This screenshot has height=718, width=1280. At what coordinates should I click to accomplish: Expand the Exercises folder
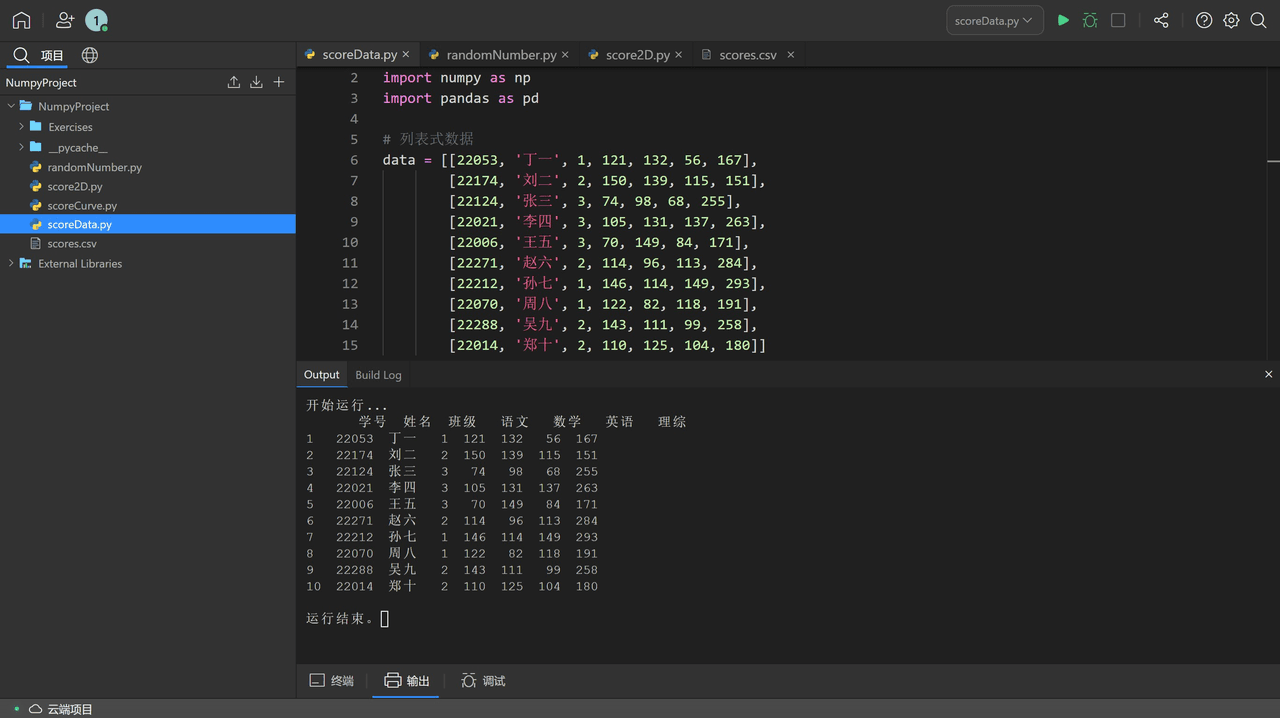[22, 126]
